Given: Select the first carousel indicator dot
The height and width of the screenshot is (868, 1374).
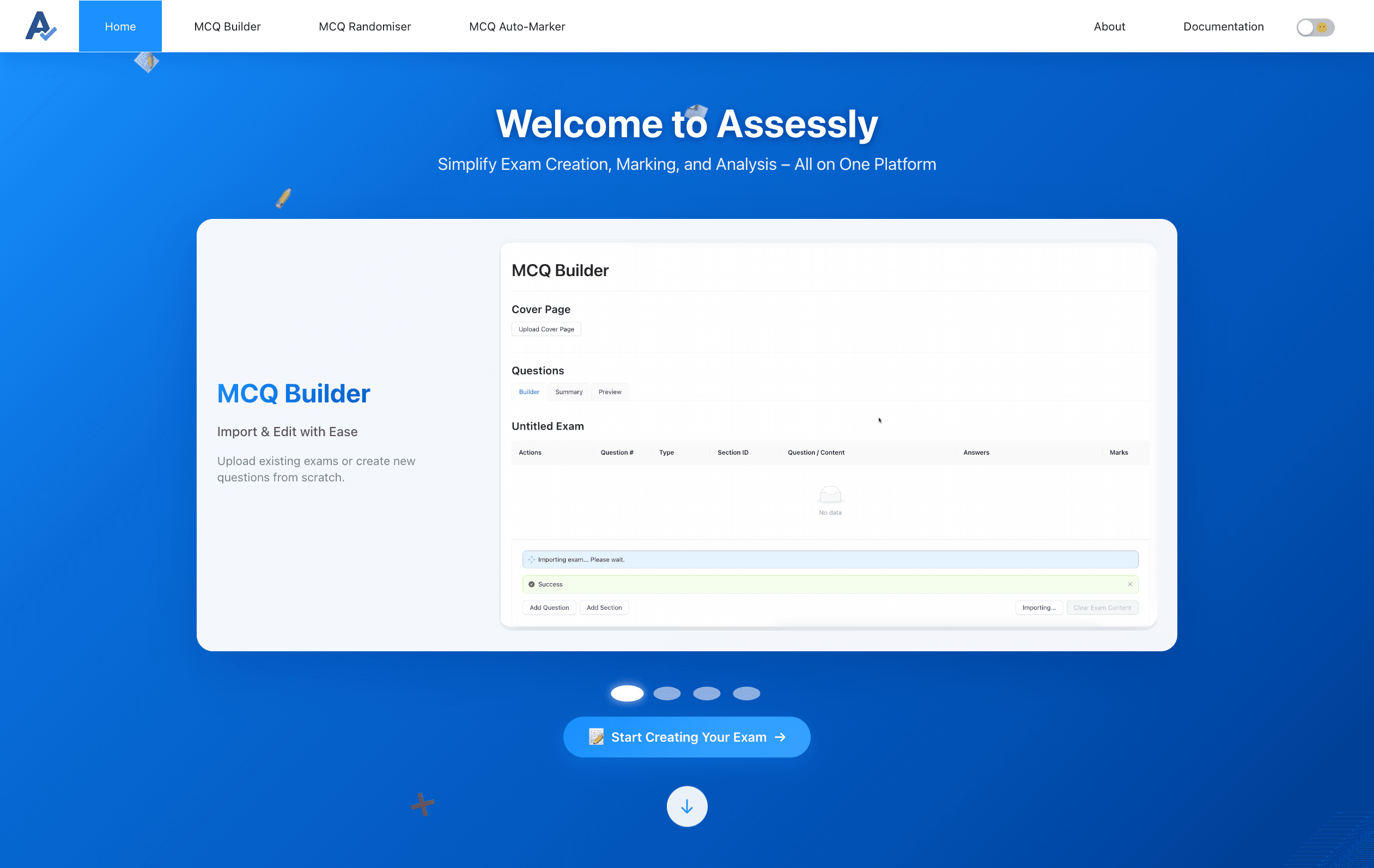Looking at the screenshot, I should (627, 693).
